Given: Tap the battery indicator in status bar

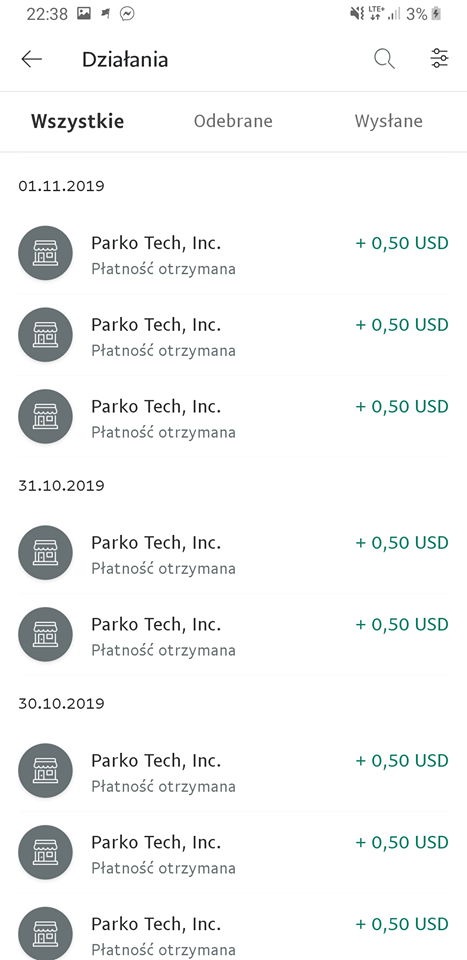Looking at the screenshot, I should pos(436,14).
